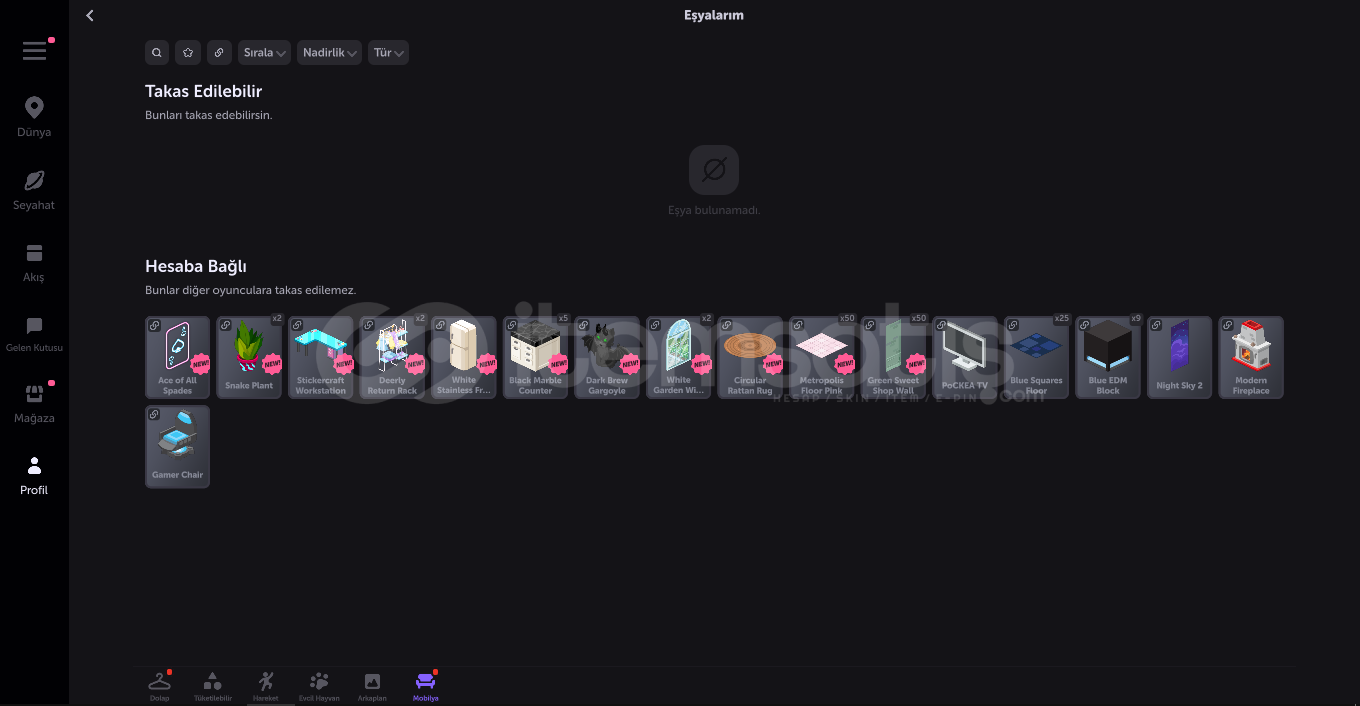Open the hamburger menu in the sidebar
The height and width of the screenshot is (706, 1360).
tap(34, 51)
